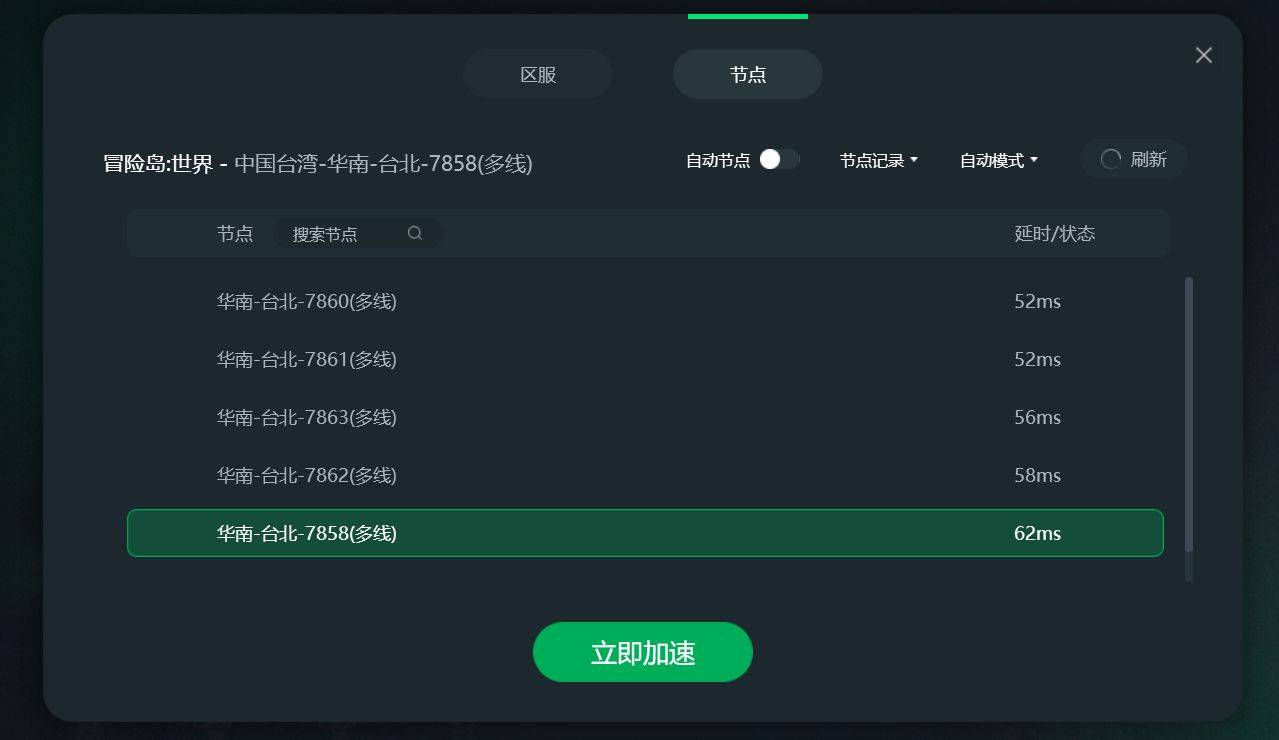Click the 立即加速 button

click(643, 652)
